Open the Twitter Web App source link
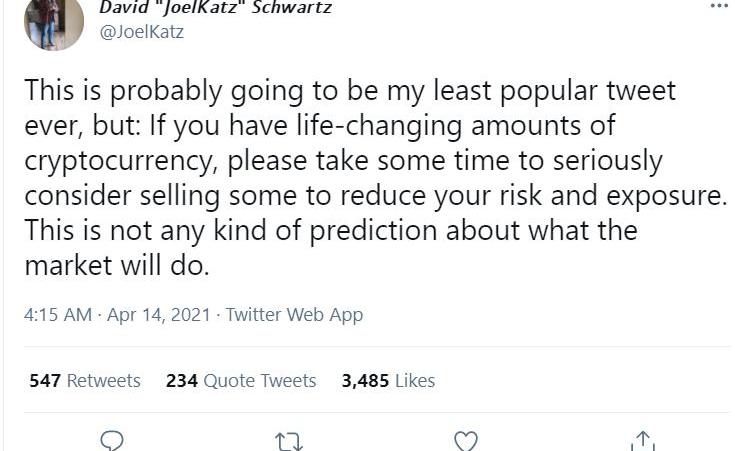Screen dimensions: 735x451 pyautogui.click(x=294, y=315)
